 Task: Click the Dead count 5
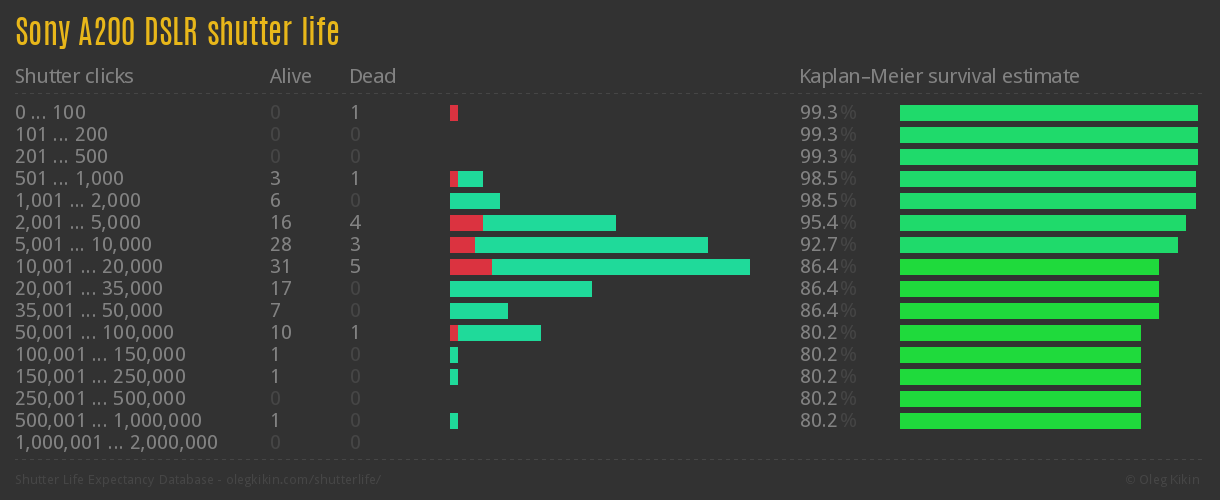coord(355,266)
